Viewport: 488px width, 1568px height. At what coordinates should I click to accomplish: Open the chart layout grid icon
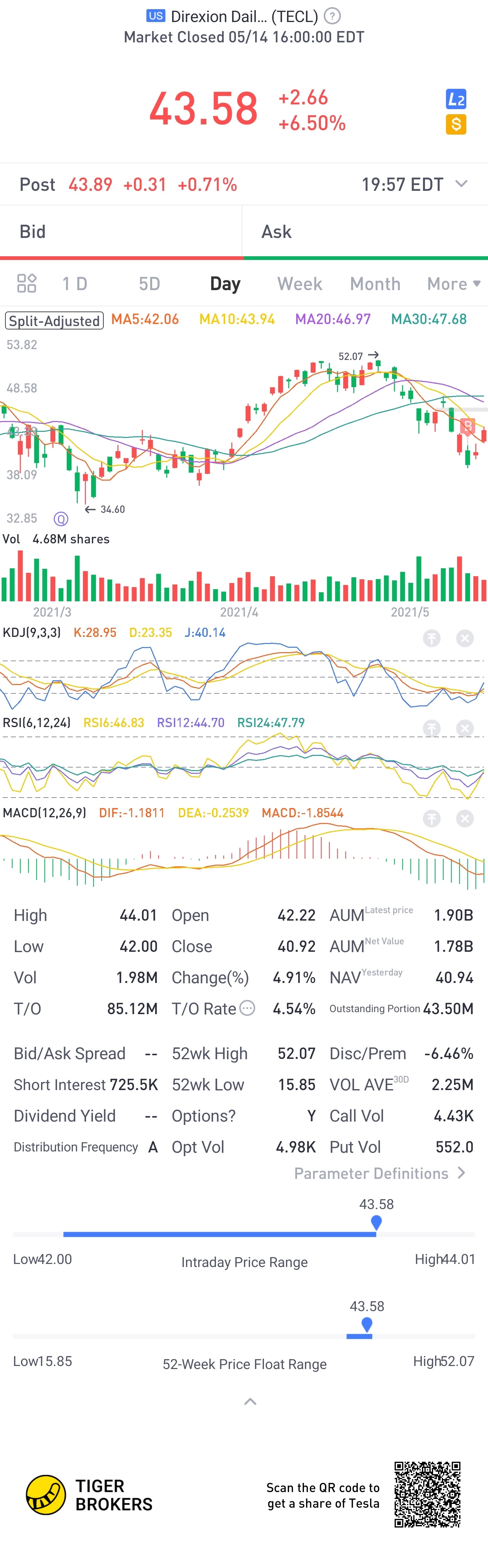[x=27, y=284]
